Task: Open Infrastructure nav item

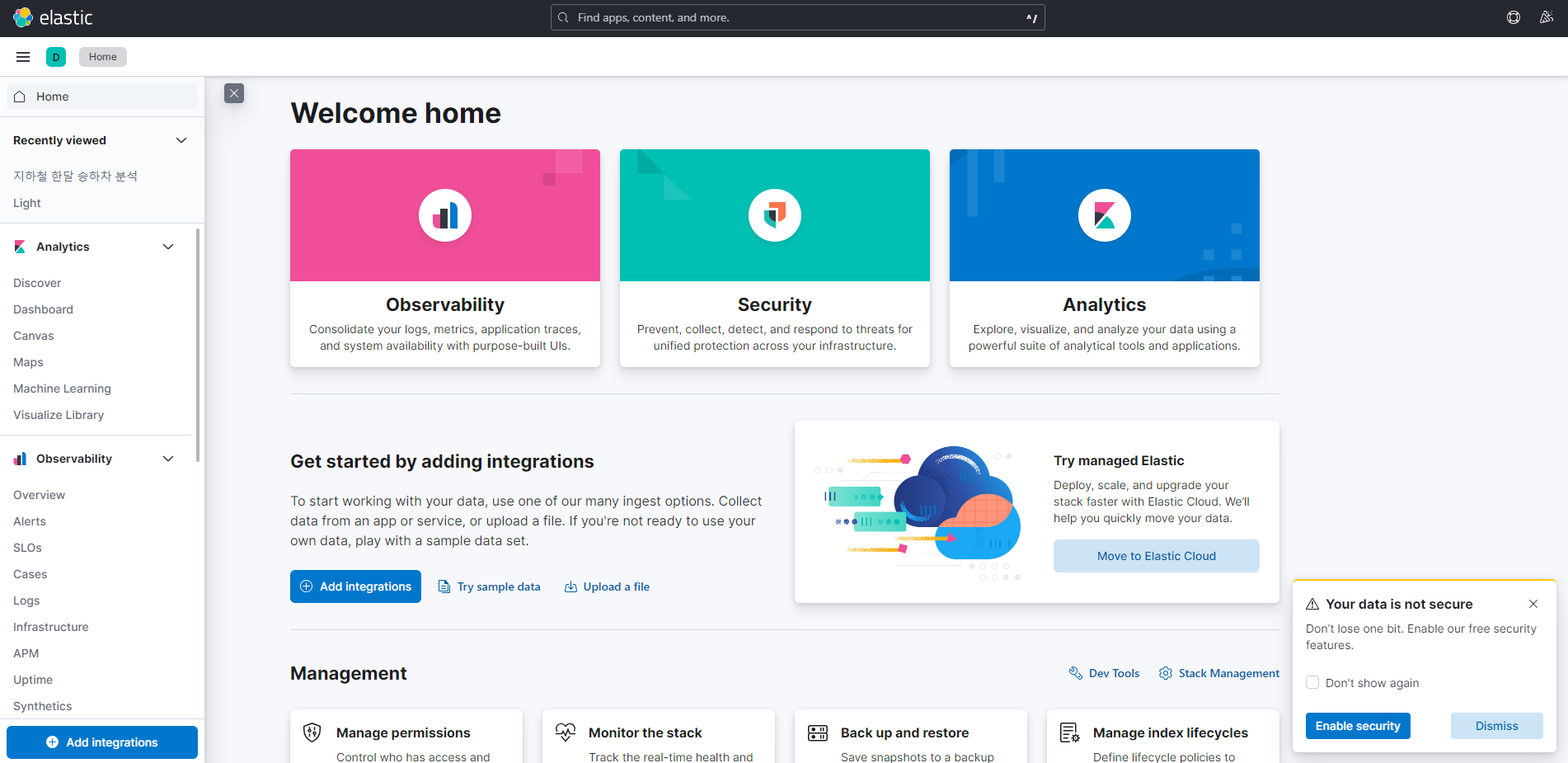Action: click(50, 627)
